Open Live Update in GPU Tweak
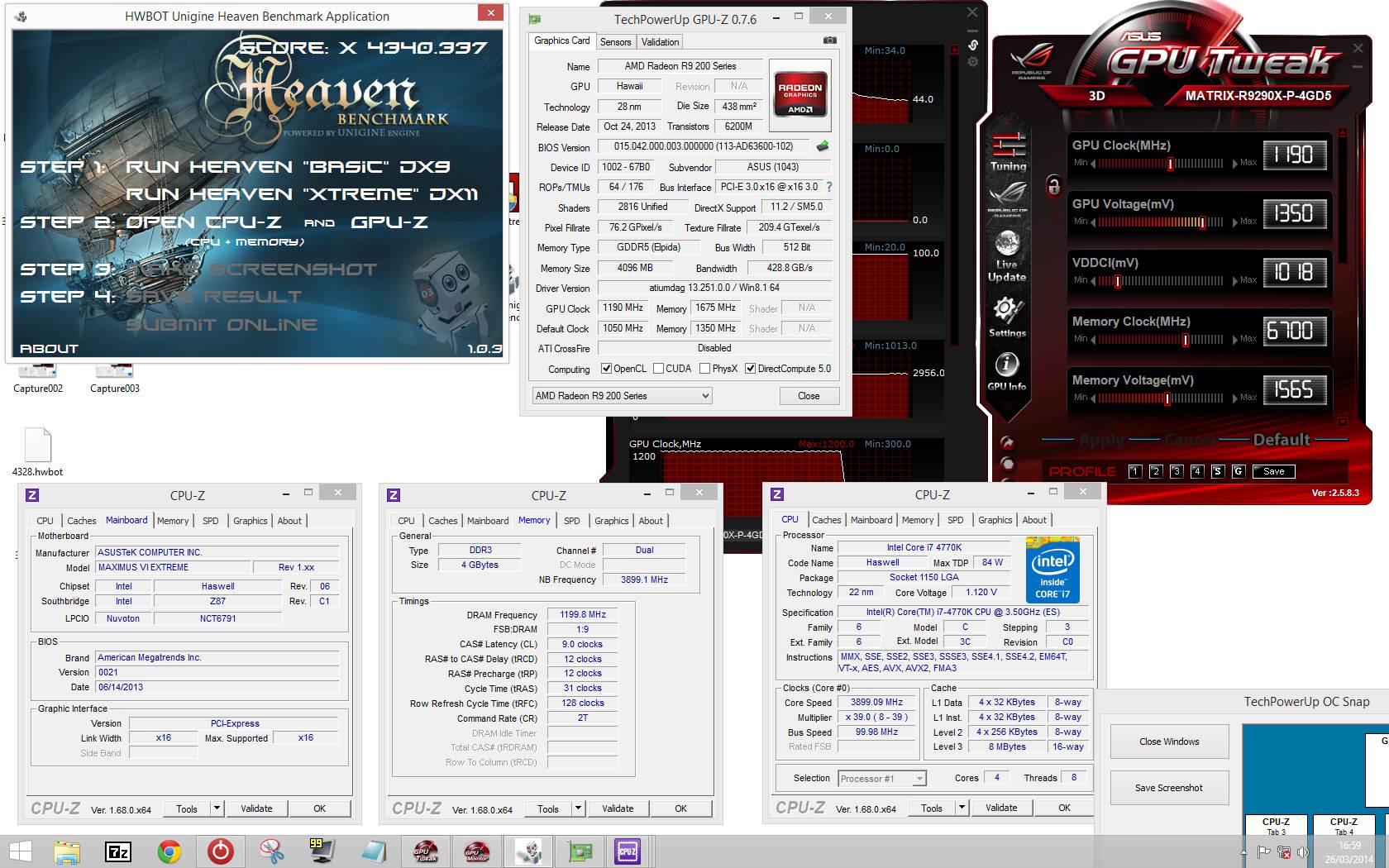The width and height of the screenshot is (1389, 868). tap(1007, 257)
